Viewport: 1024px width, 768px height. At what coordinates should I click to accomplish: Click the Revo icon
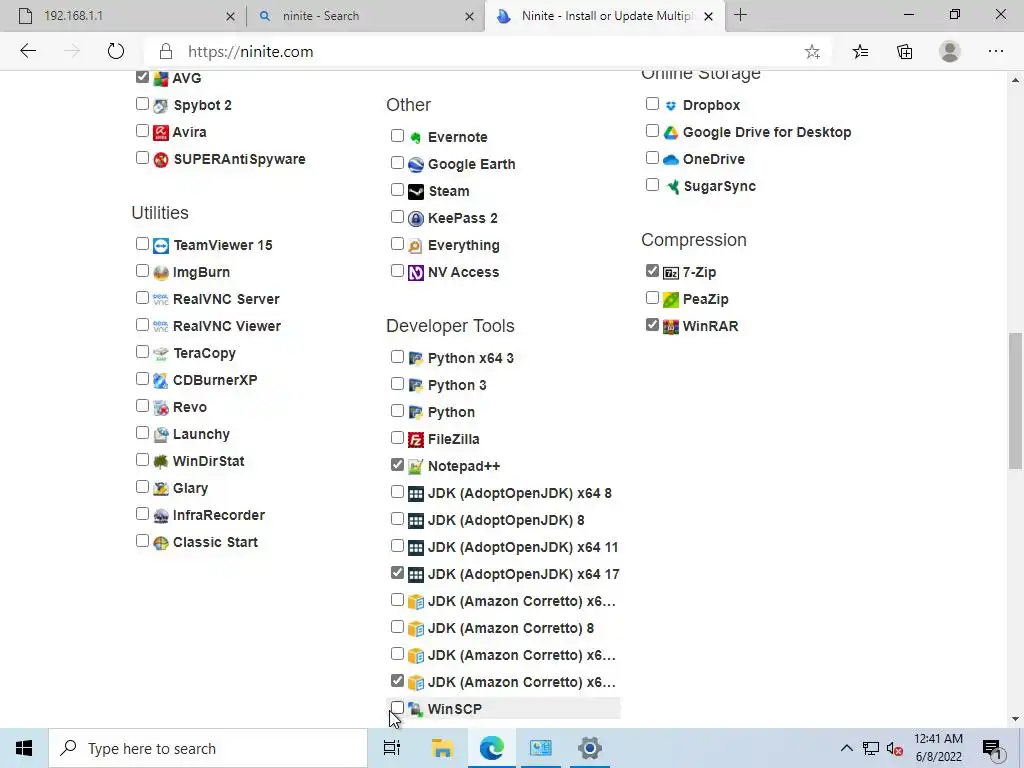pos(161,408)
